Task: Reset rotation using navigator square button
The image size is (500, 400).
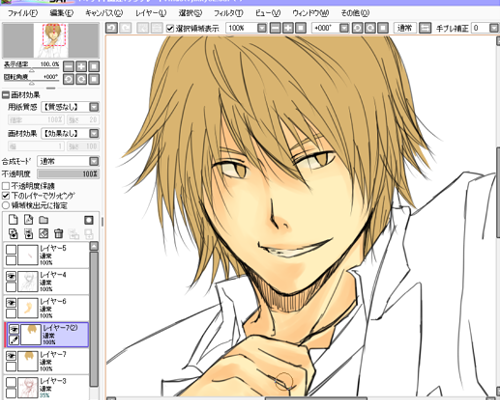Action: [94, 79]
